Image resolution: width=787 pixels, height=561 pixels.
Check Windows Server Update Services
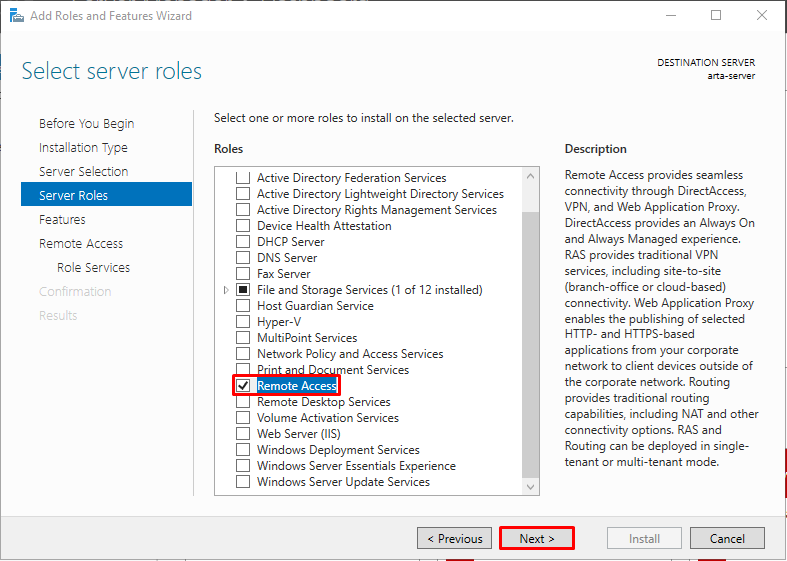click(x=243, y=482)
